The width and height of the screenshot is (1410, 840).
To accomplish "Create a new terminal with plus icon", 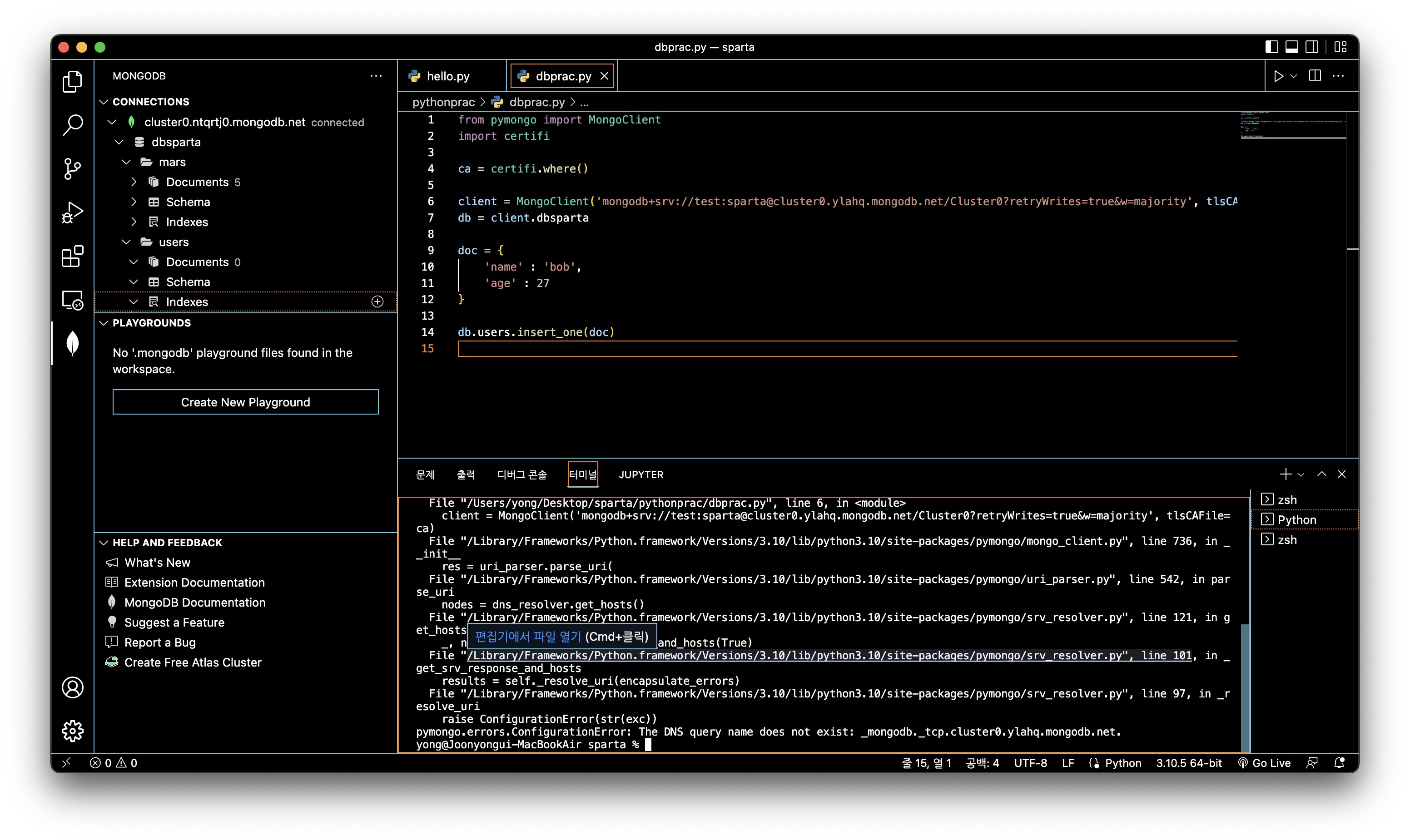I will (x=1286, y=474).
